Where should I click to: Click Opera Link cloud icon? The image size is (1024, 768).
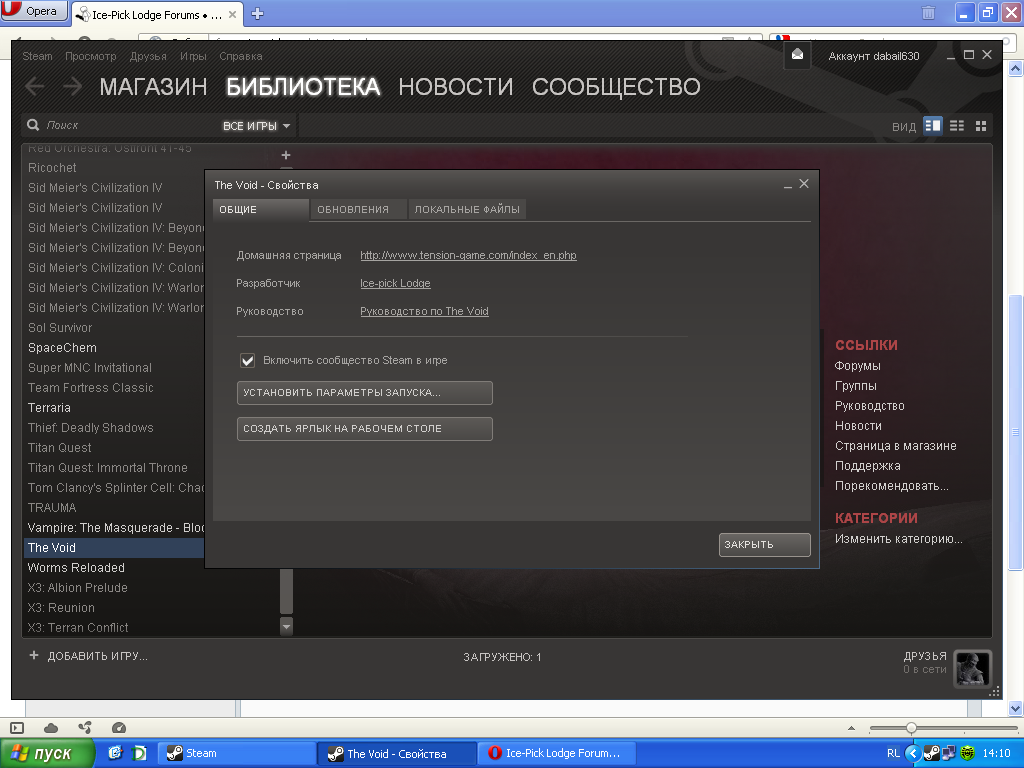[x=51, y=728]
